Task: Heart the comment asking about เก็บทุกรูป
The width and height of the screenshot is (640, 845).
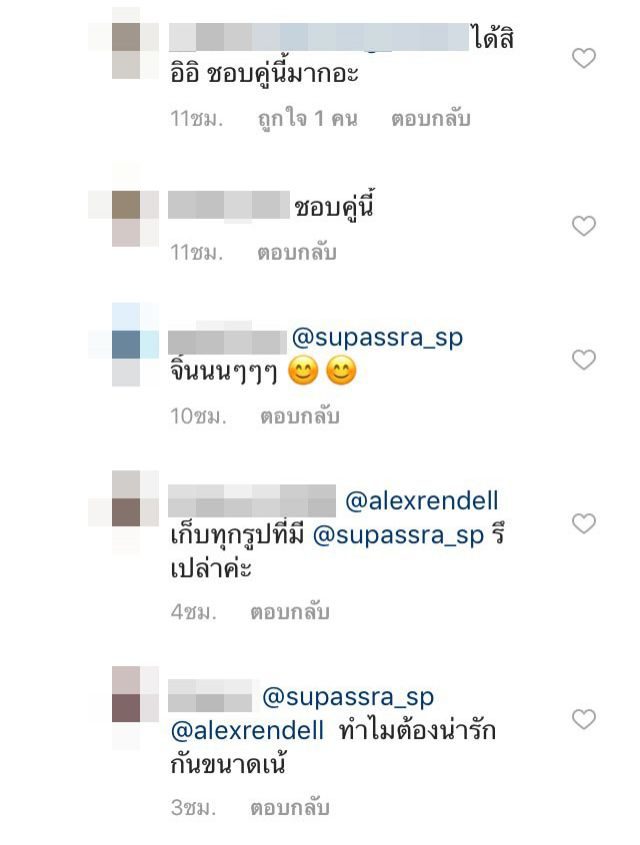Action: tap(583, 523)
